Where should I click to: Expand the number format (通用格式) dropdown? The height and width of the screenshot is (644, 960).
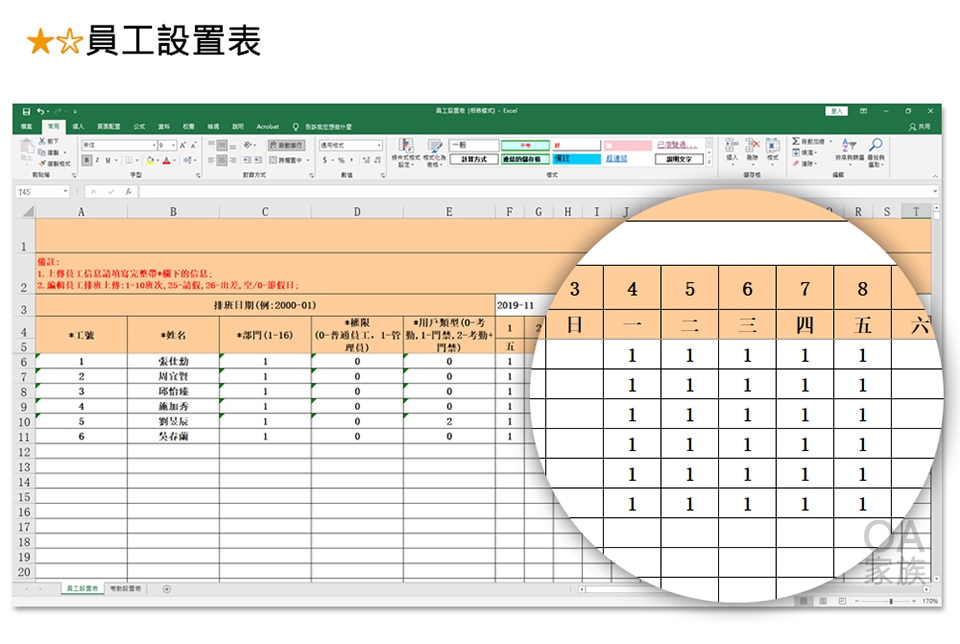[x=379, y=145]
